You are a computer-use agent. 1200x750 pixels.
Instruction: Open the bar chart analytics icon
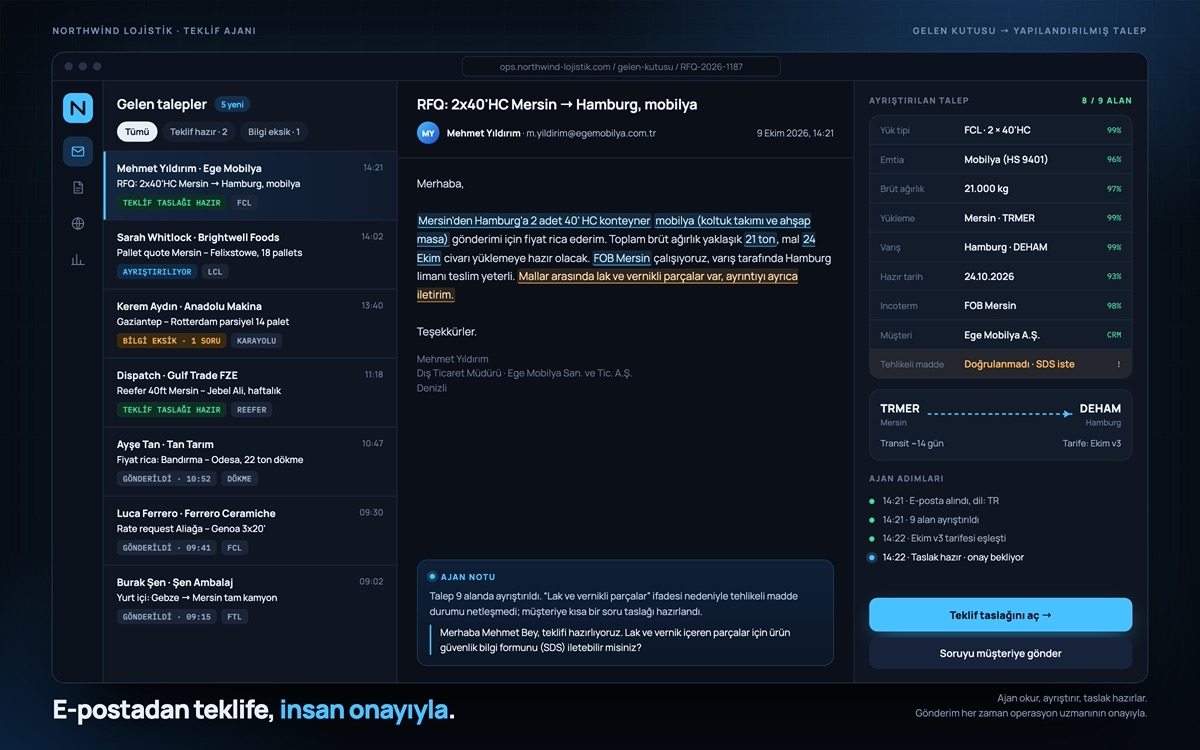coord(77,260)
